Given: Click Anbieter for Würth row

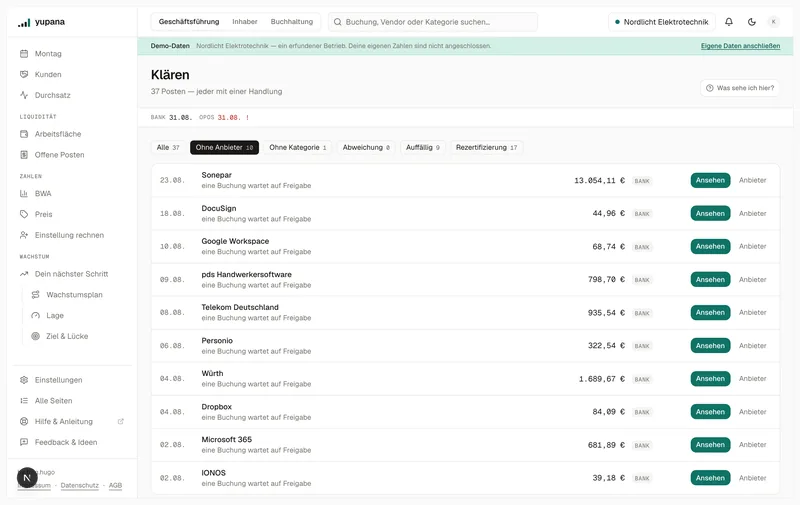Looking at the screenshot, I should click(753, 378).
